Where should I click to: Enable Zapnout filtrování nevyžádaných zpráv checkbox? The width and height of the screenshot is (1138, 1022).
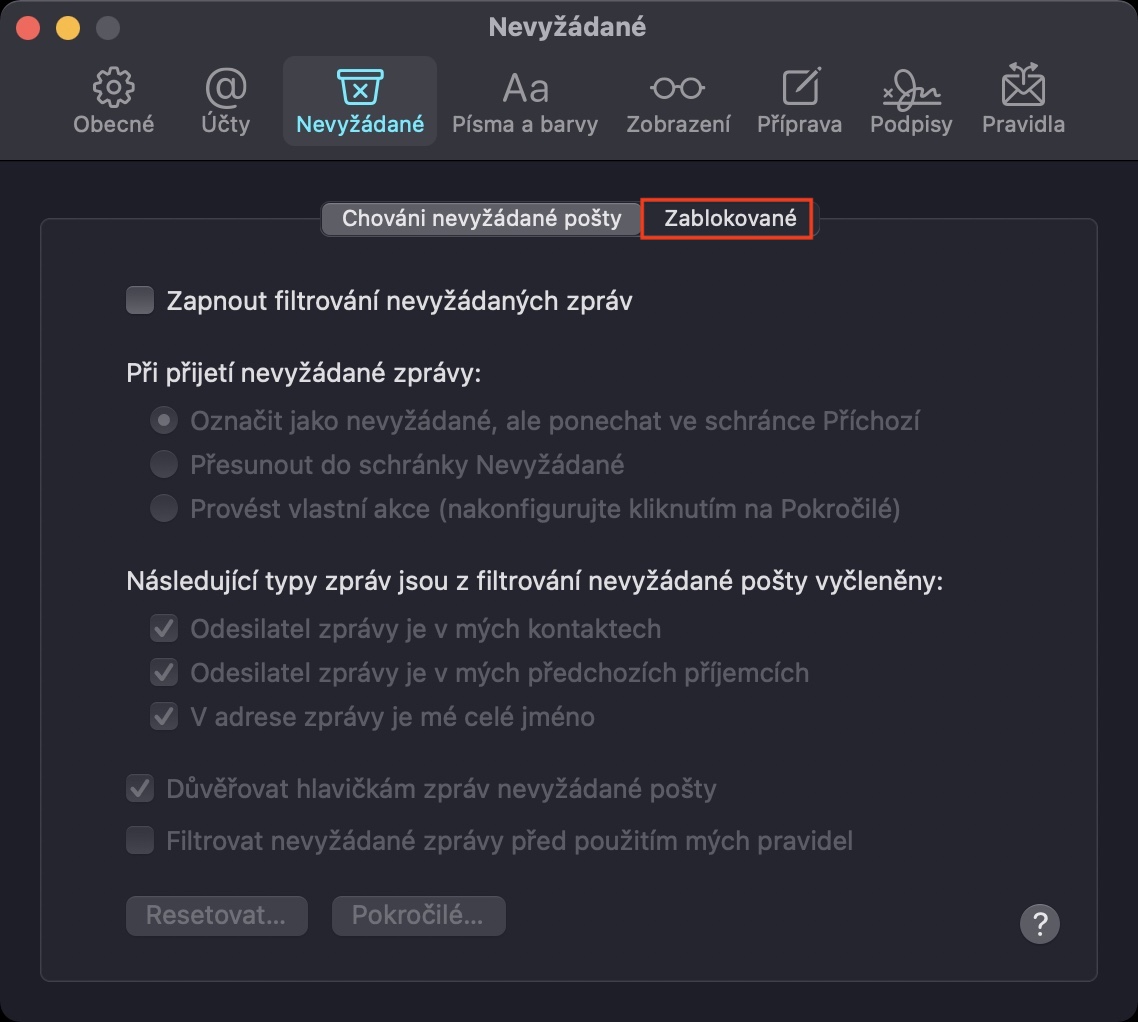pos(140,300)
